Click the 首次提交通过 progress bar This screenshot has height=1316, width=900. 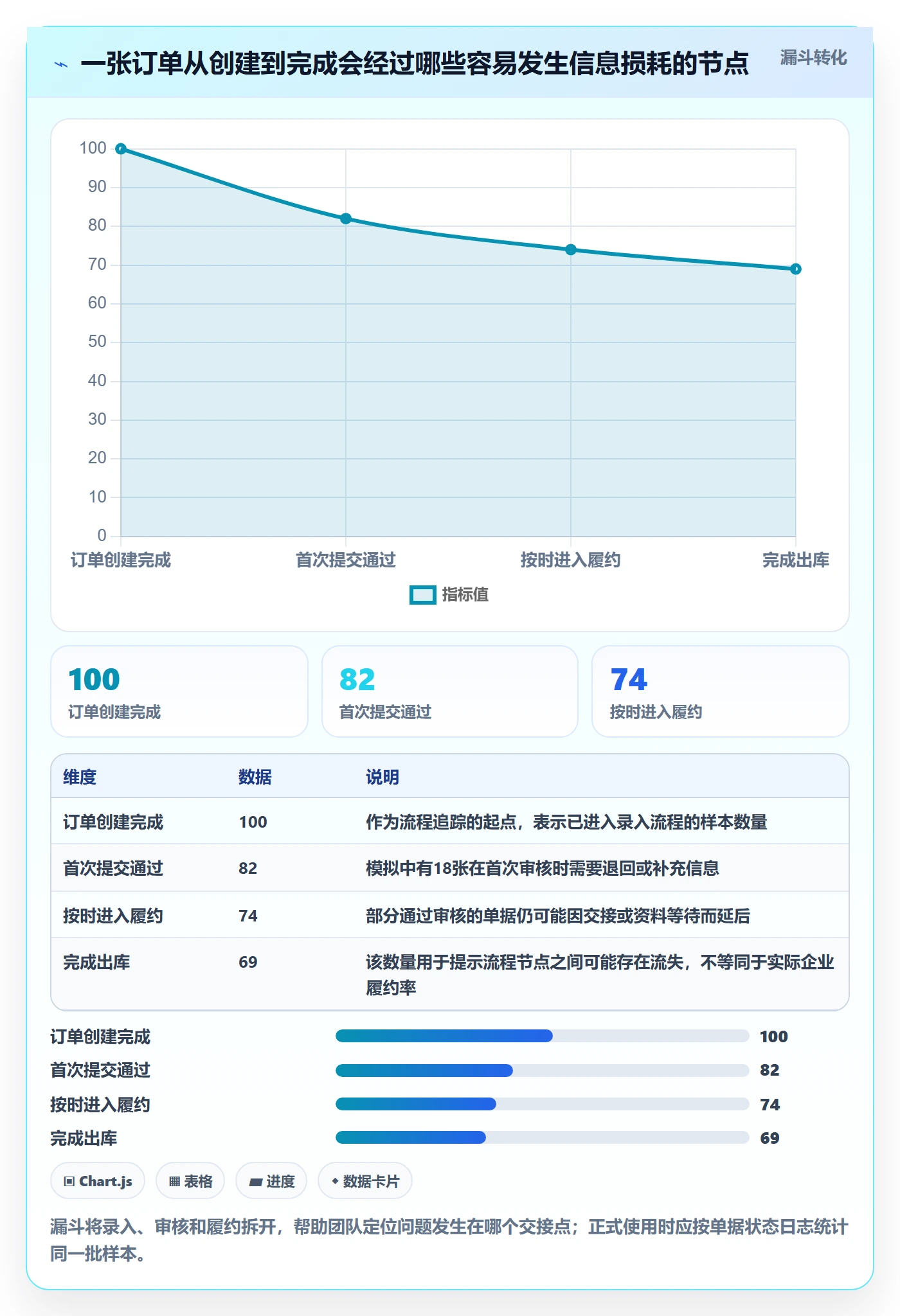click(x=543, y=1070)
